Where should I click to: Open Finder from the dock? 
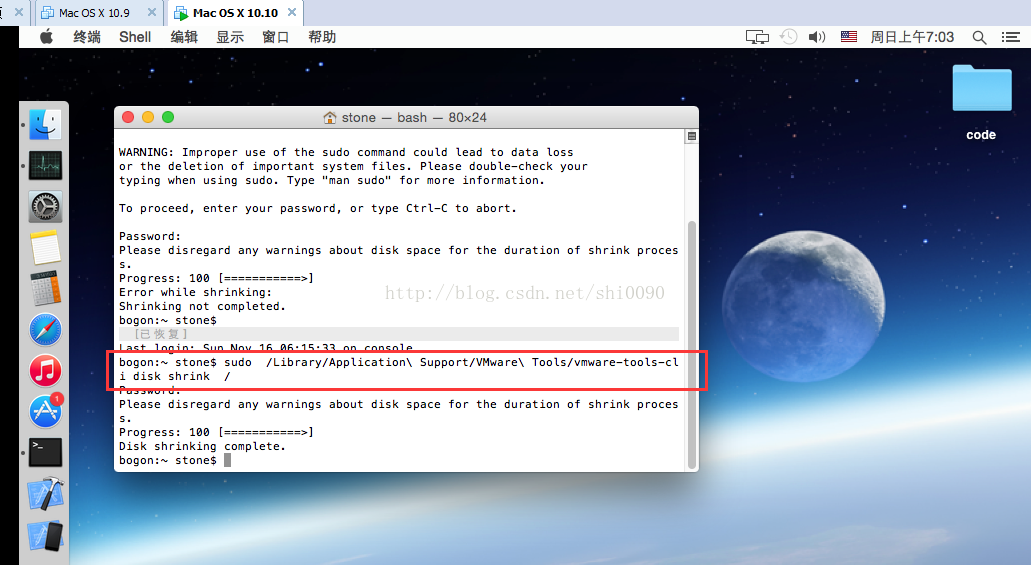click(45, 124)
